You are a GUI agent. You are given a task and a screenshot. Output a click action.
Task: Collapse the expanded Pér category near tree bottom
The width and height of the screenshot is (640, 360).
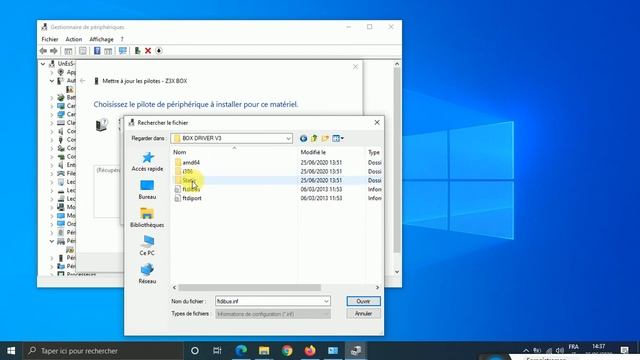click(52, 241)
